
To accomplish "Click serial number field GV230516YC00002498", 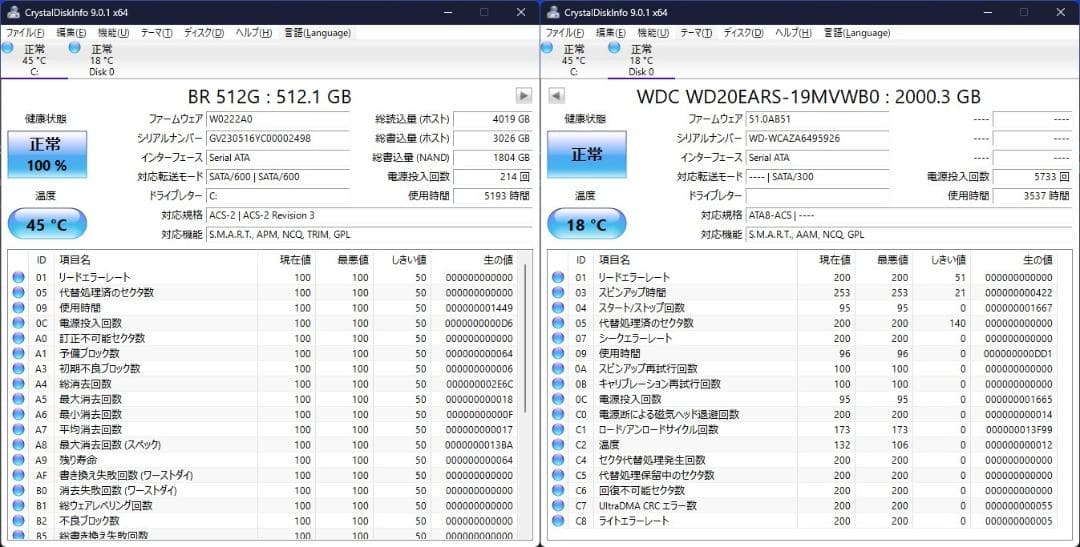I will [278, 138].
